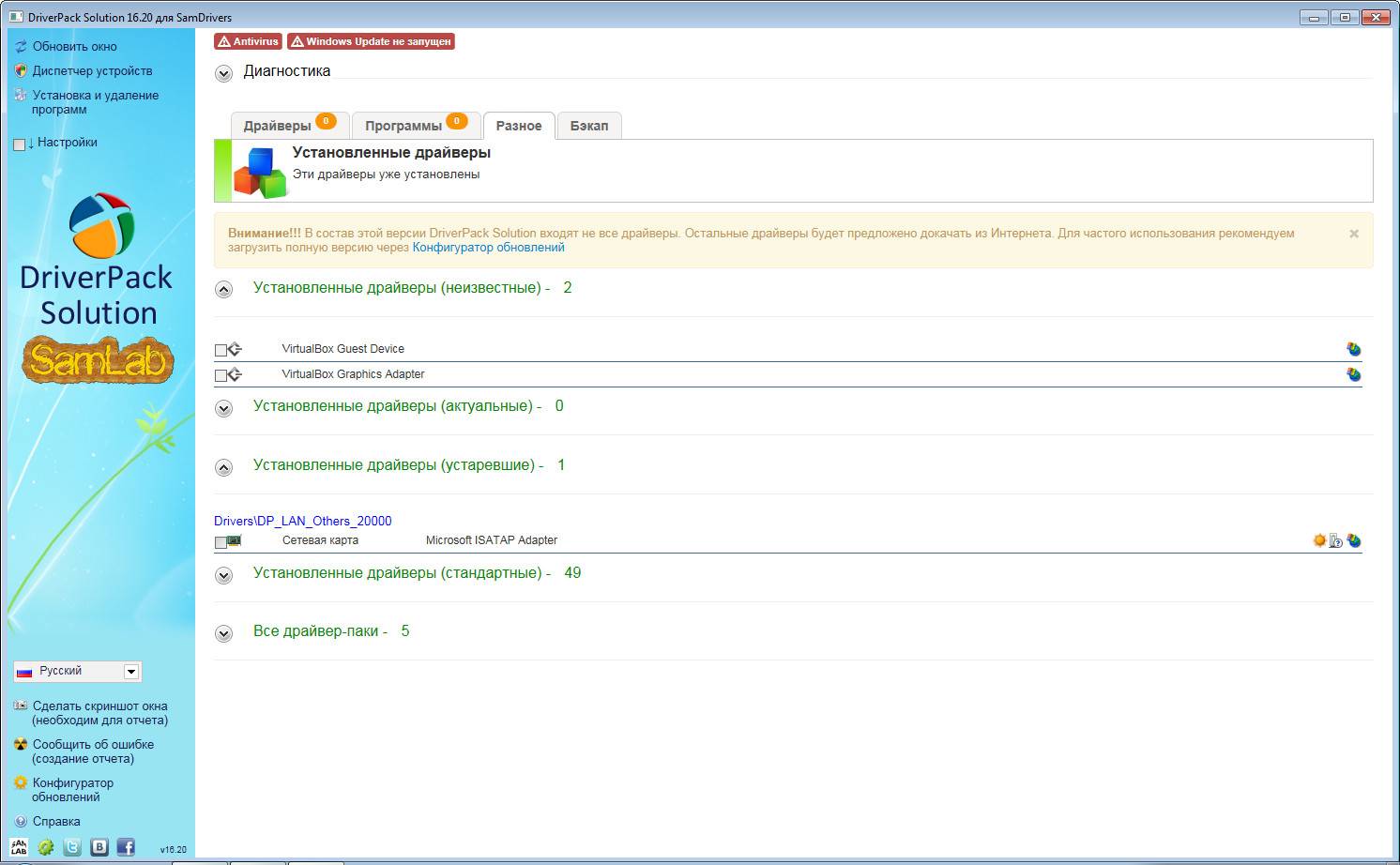The width and height of the screenshot is (1400, 865).
Task: Click the orange gear Конфигуратор icon
Action: click(21, 782)
